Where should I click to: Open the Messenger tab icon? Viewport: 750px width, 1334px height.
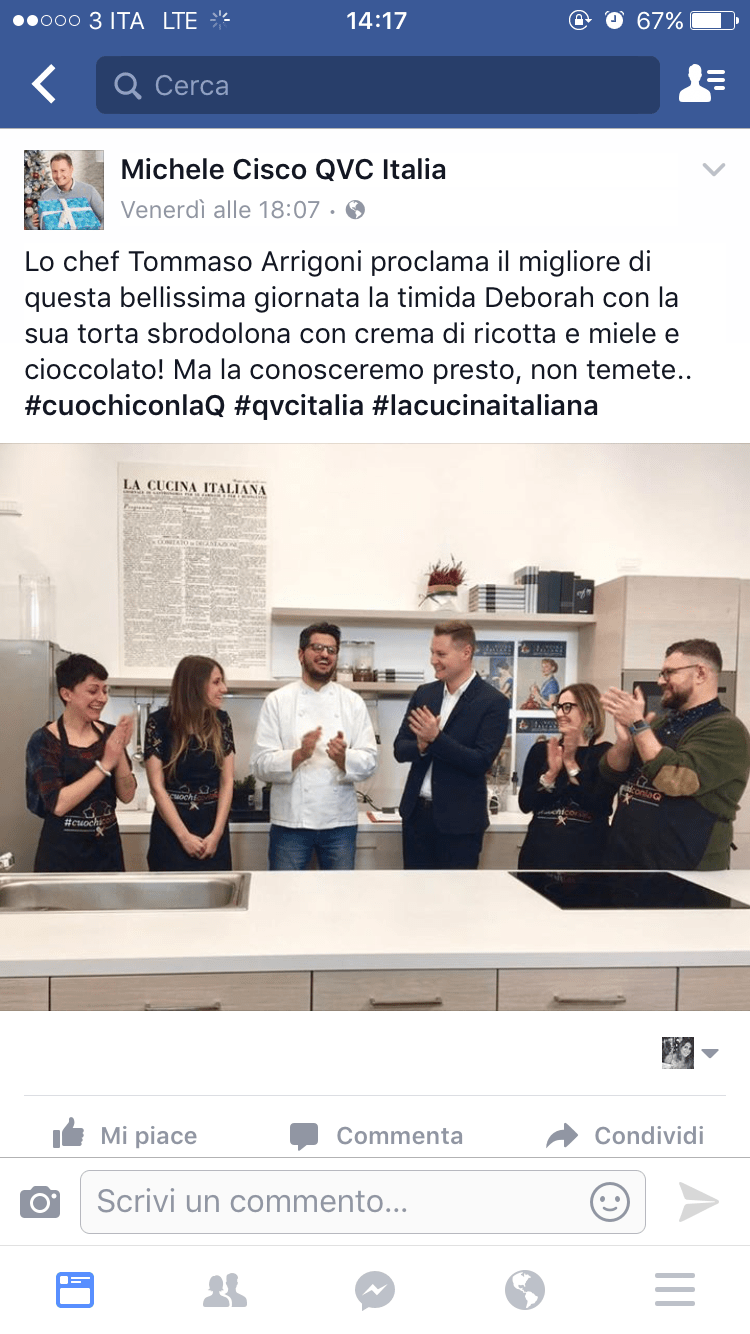(x=375, y=1290)
